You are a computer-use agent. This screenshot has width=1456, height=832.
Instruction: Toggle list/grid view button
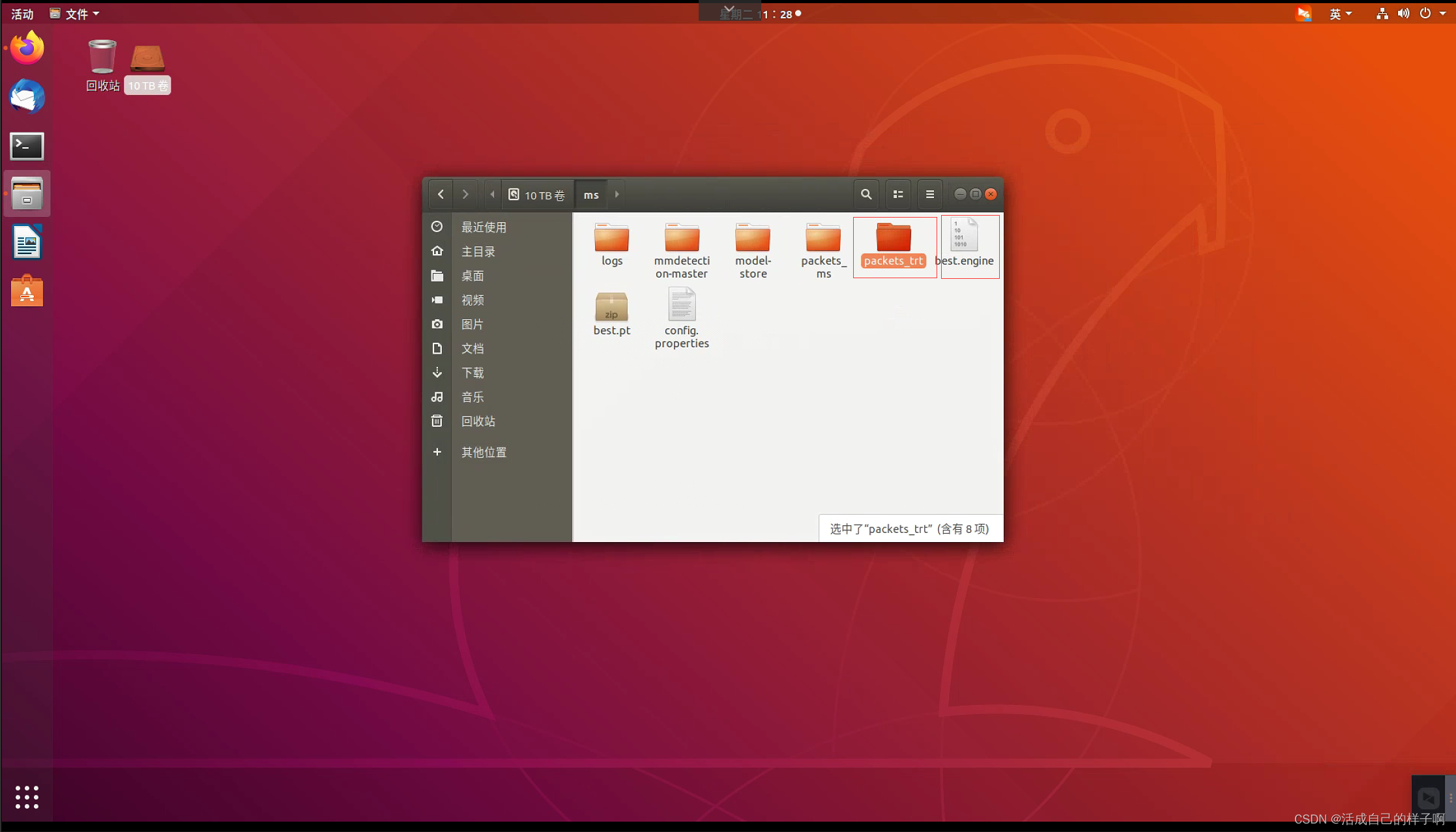pyautogui.click(x=897, y=194)
